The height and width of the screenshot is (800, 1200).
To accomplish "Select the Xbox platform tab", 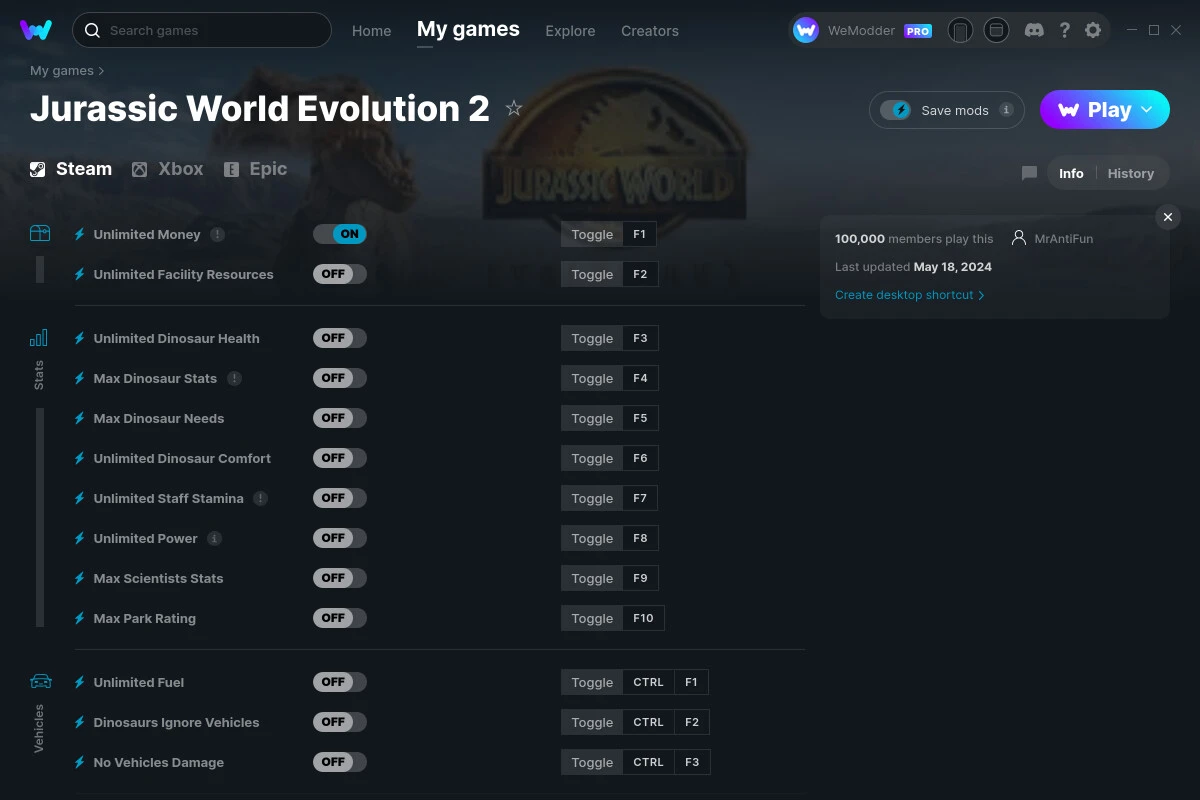I will (x=167, y=169).
